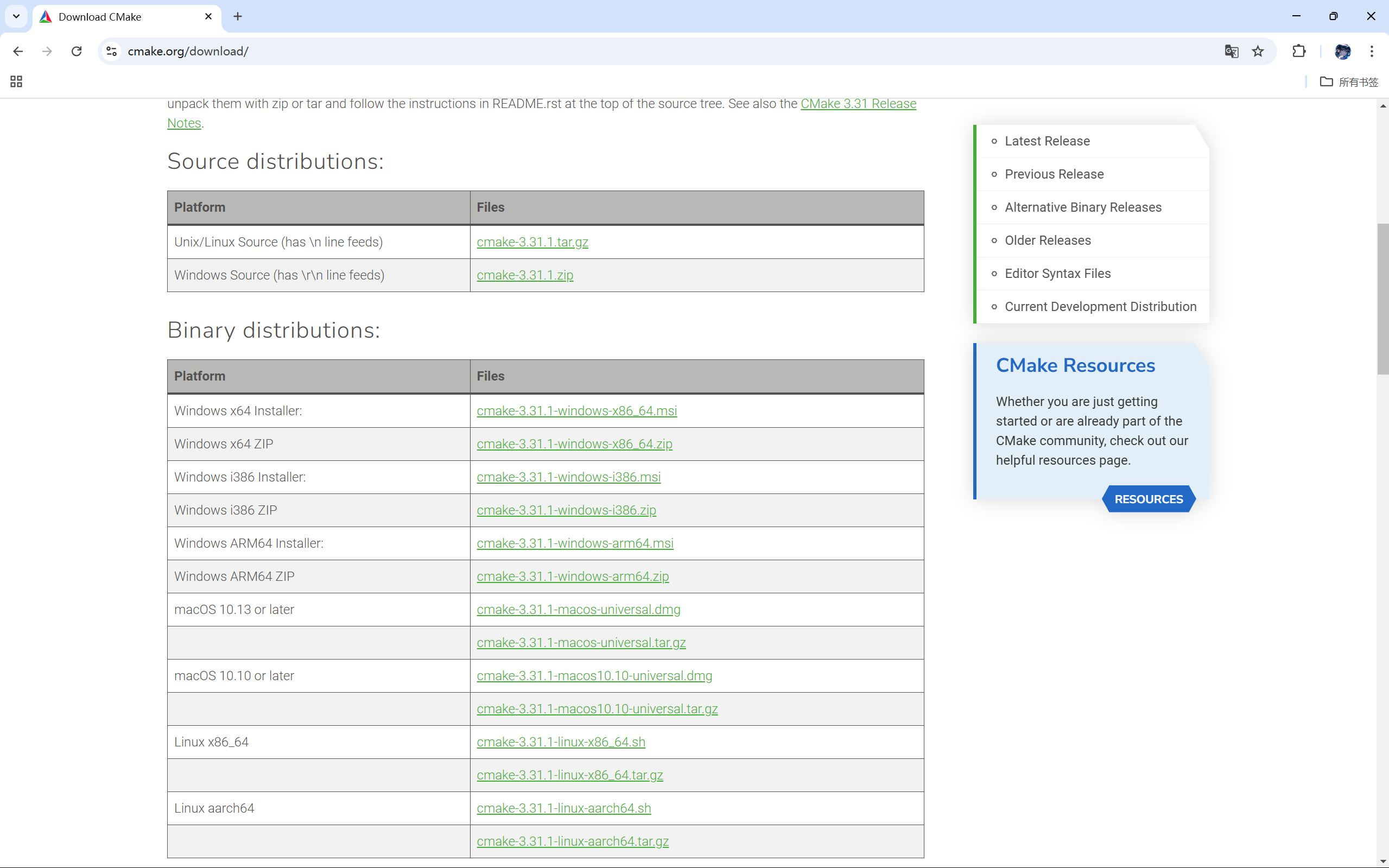Image resolution: width=1389 pixels, height=868 pixels.
Task: Open the Chrome profile avatar
Action: [x=1342, y=51]
